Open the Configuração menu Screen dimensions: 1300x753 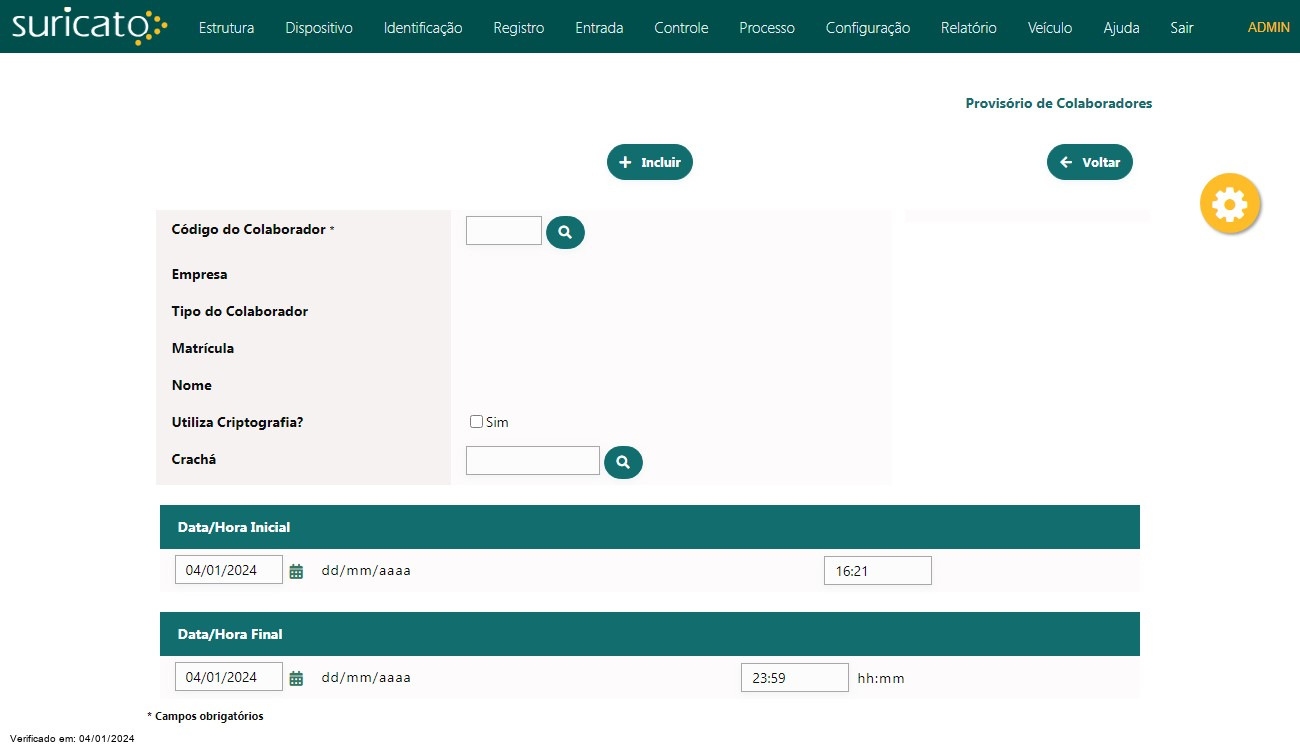pos(868,28)
